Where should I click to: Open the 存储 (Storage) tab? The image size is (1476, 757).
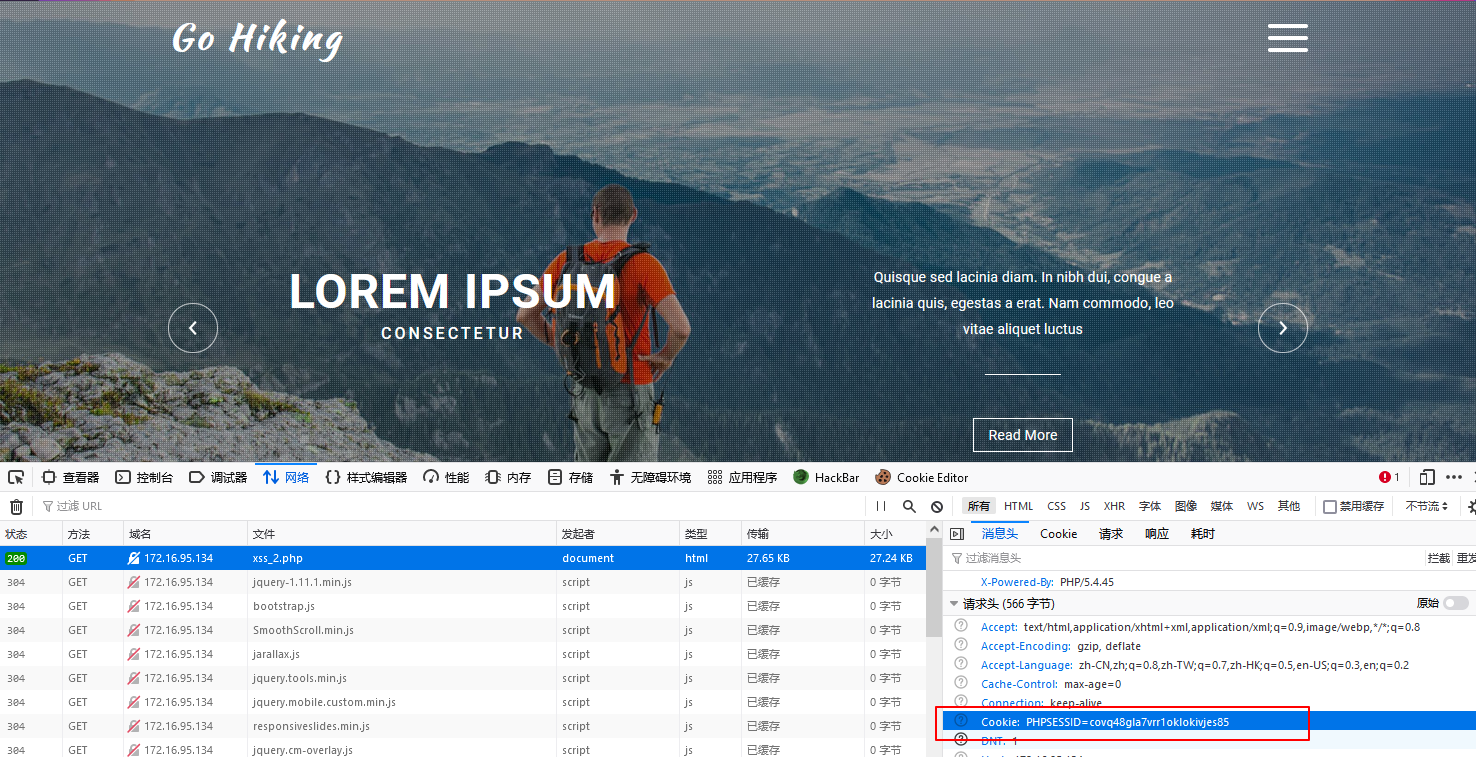(570, 477)
